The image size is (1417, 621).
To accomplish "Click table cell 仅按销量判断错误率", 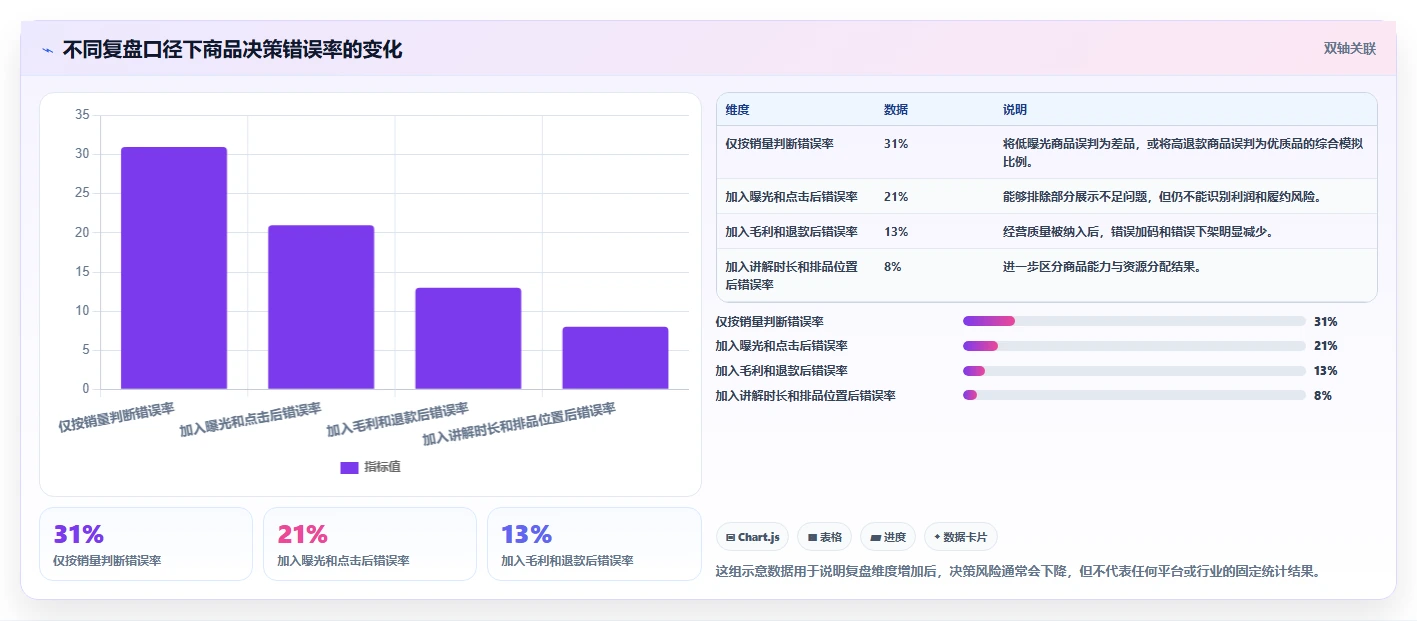I will coord(780,144).
